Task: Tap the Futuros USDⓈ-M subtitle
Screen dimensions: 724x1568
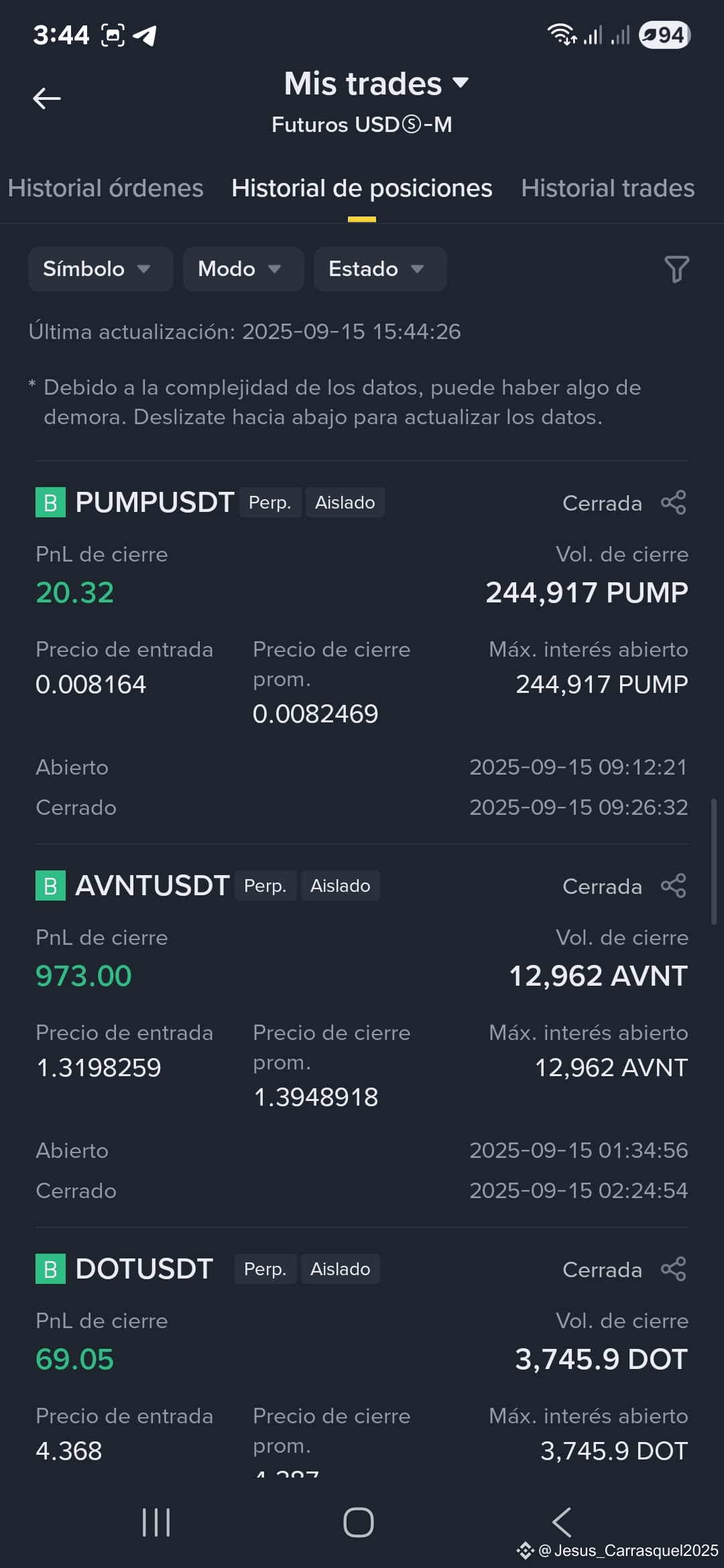Action: 362,125
